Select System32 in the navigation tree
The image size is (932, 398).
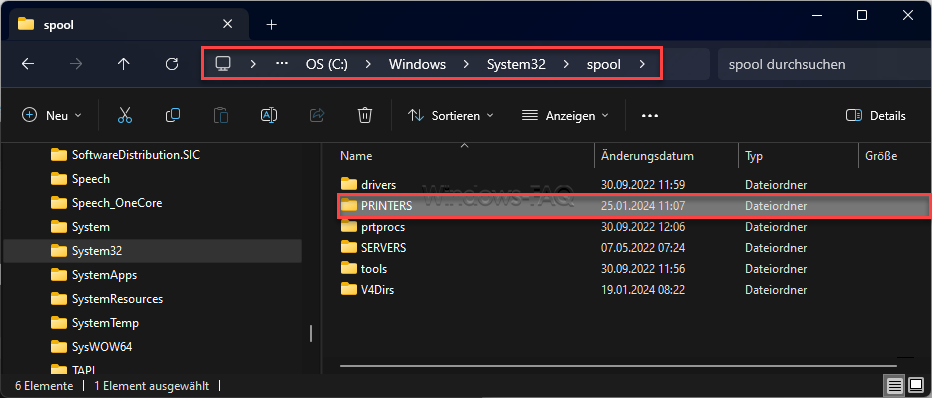coord(152,251)
